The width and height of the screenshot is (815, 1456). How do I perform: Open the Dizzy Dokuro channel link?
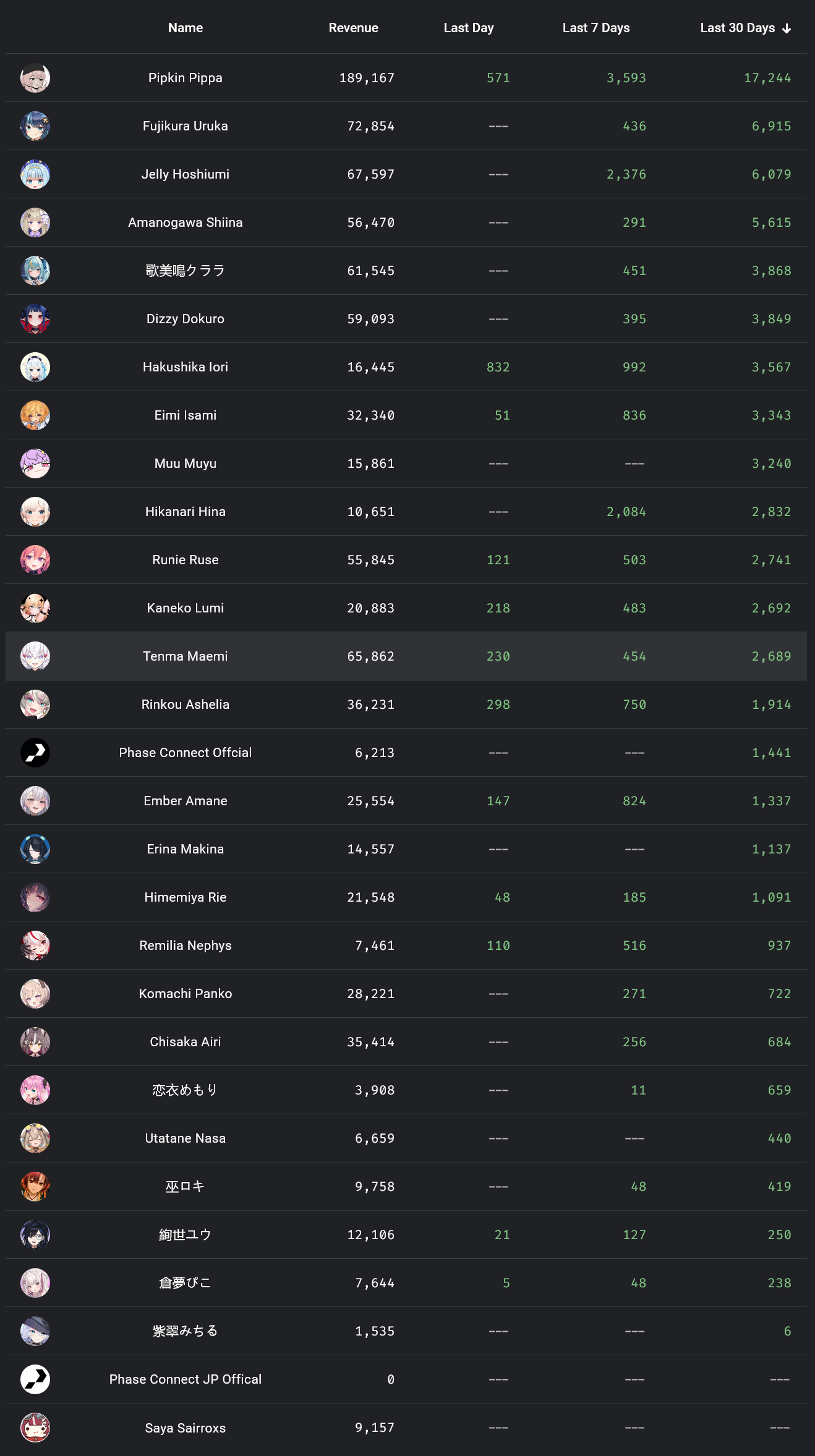[x=186, y=319]
